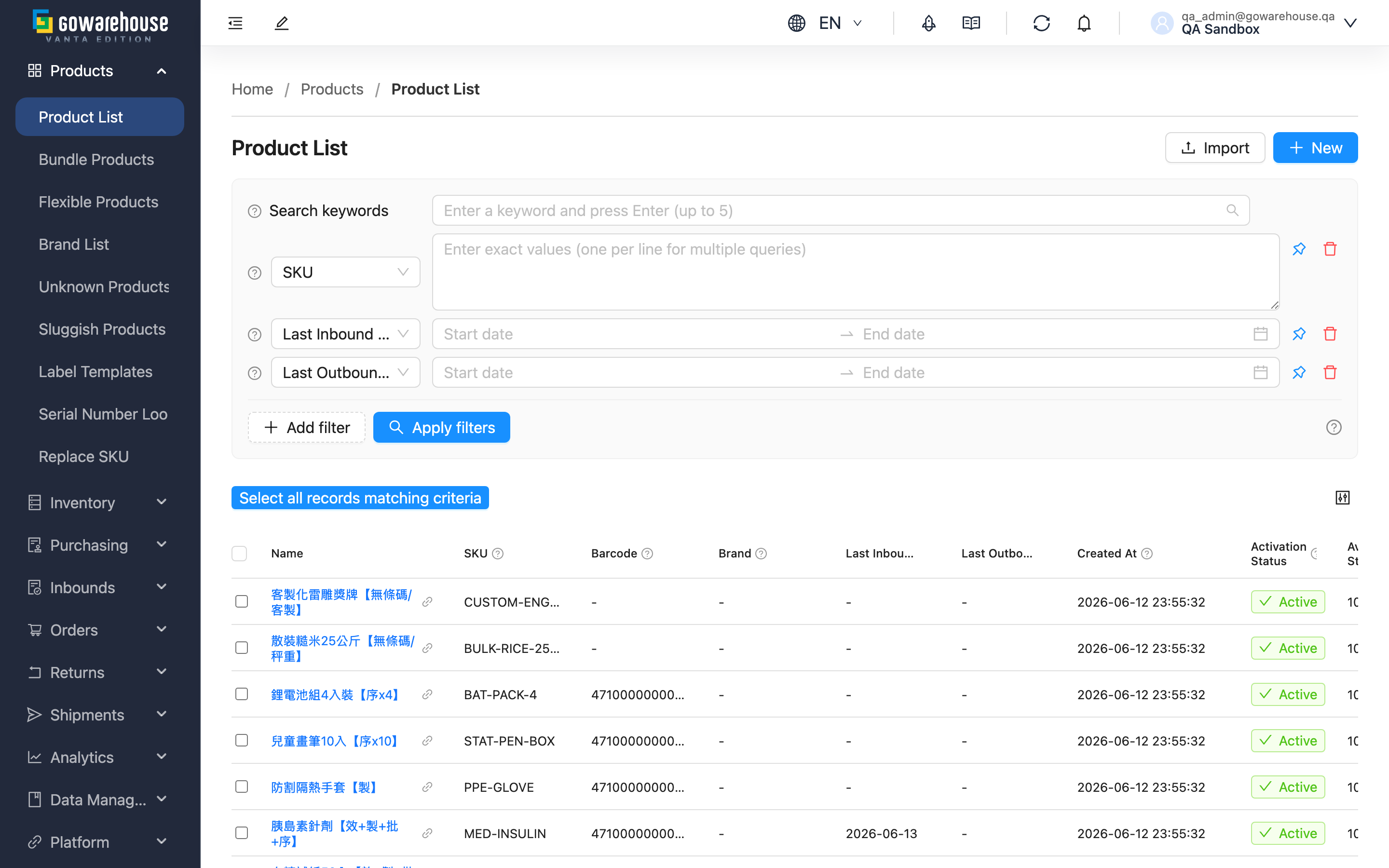Screen dimensions: 1389x868
Task: Open the SKU filter type dropdown
Action: [345, 272]
